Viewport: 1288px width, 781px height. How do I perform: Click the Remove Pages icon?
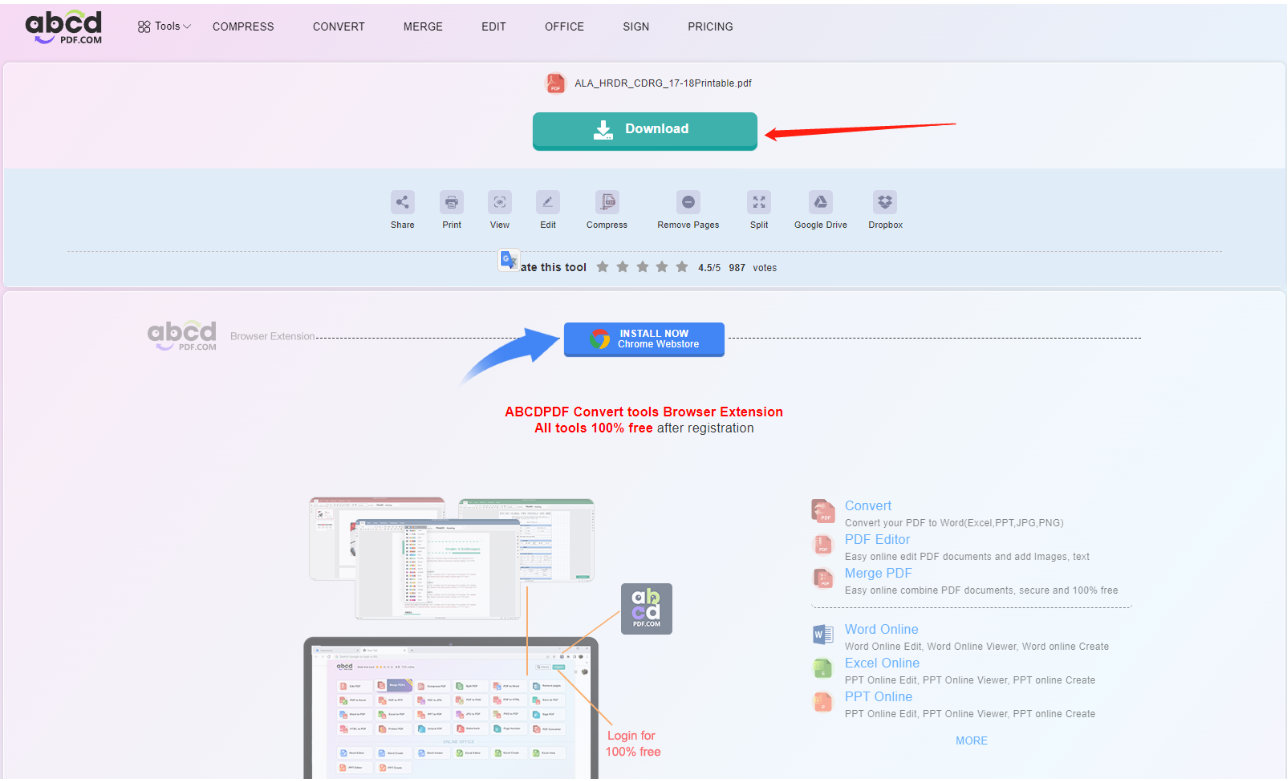(x=688, y=202)
